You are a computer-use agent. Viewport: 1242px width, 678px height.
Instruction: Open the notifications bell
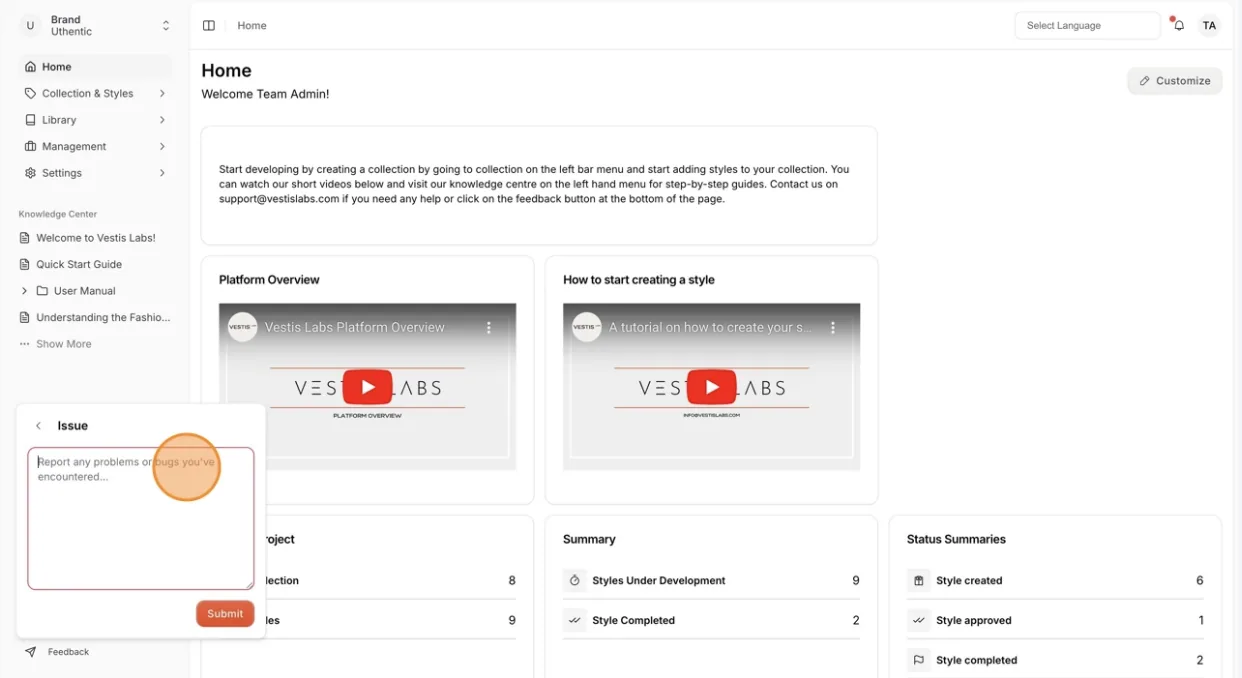point(1179,26)
